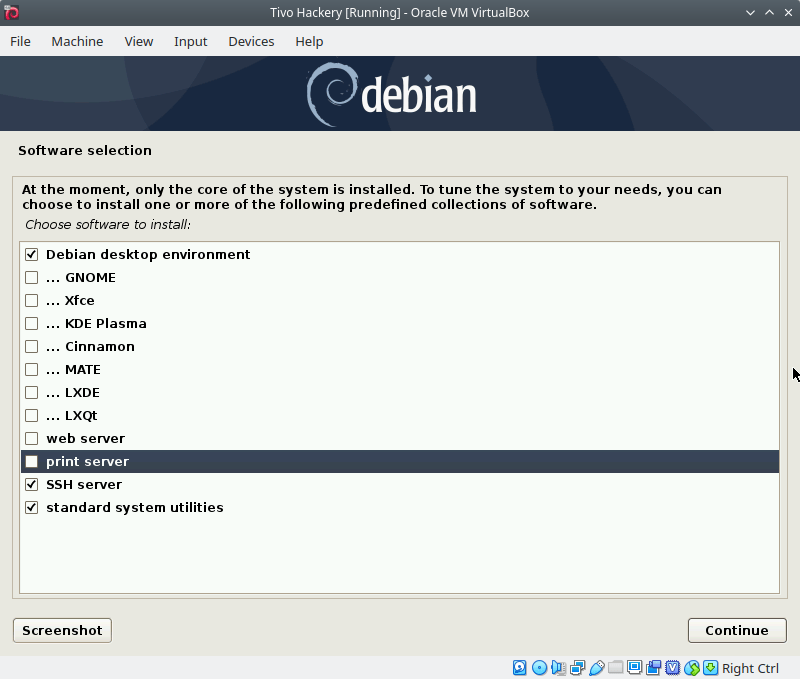800x679 pixels.
Task: Click the USB devices status icon
Action: [x=596, y=667]
